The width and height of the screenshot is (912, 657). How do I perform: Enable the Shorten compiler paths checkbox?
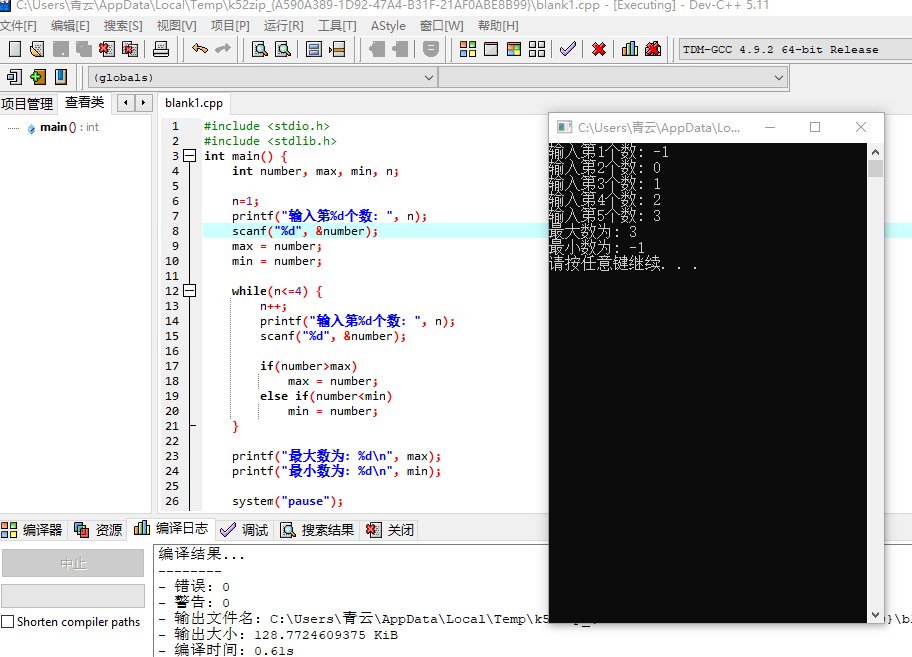pos(8,622)
